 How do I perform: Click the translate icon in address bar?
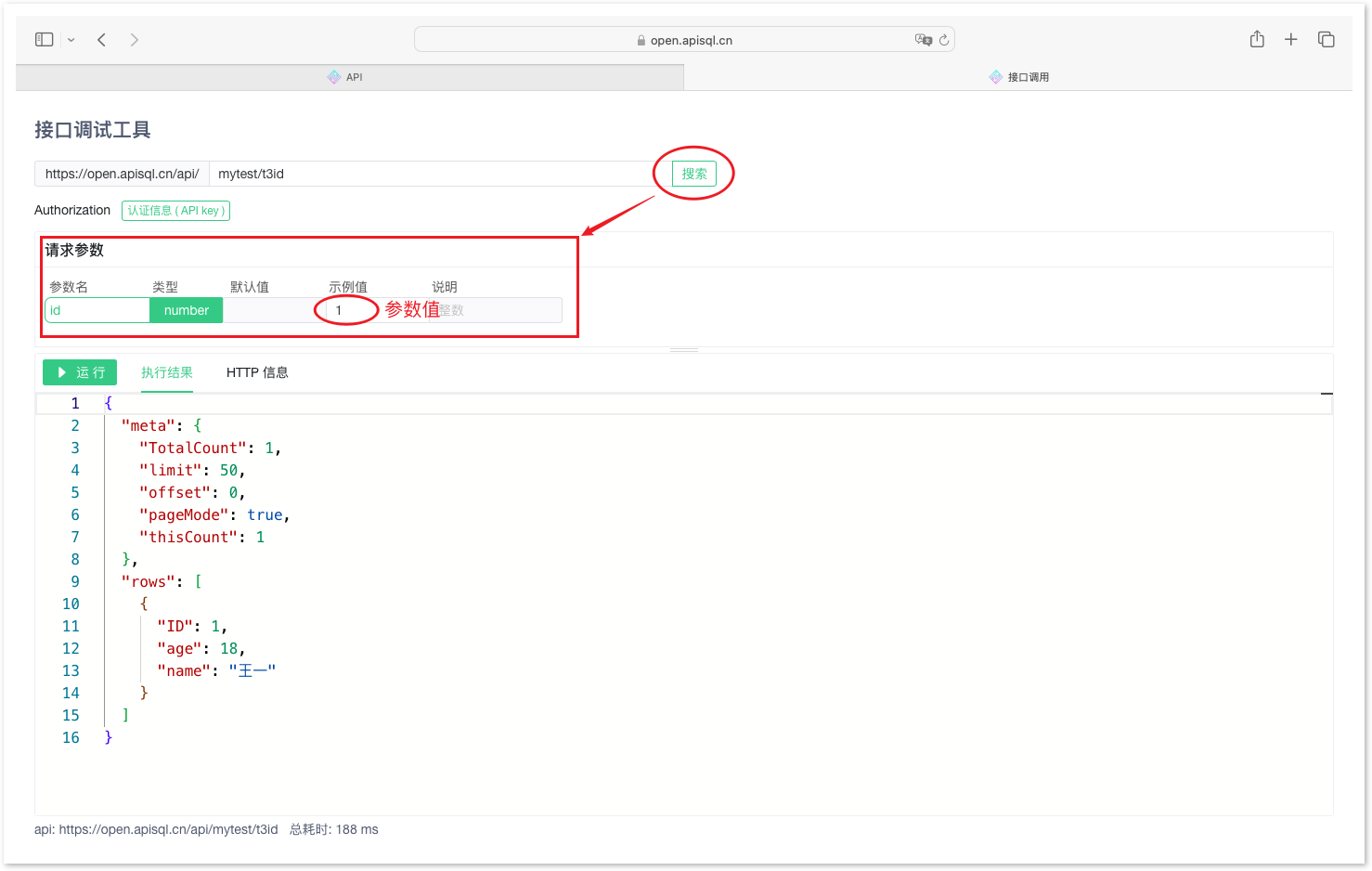pyautogui.click(x=923, y=40)
